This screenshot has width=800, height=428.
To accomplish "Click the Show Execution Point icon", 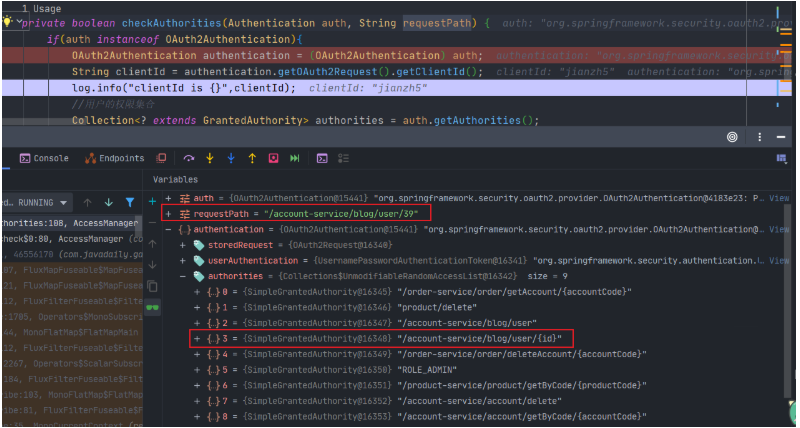I will click(161, 159).
